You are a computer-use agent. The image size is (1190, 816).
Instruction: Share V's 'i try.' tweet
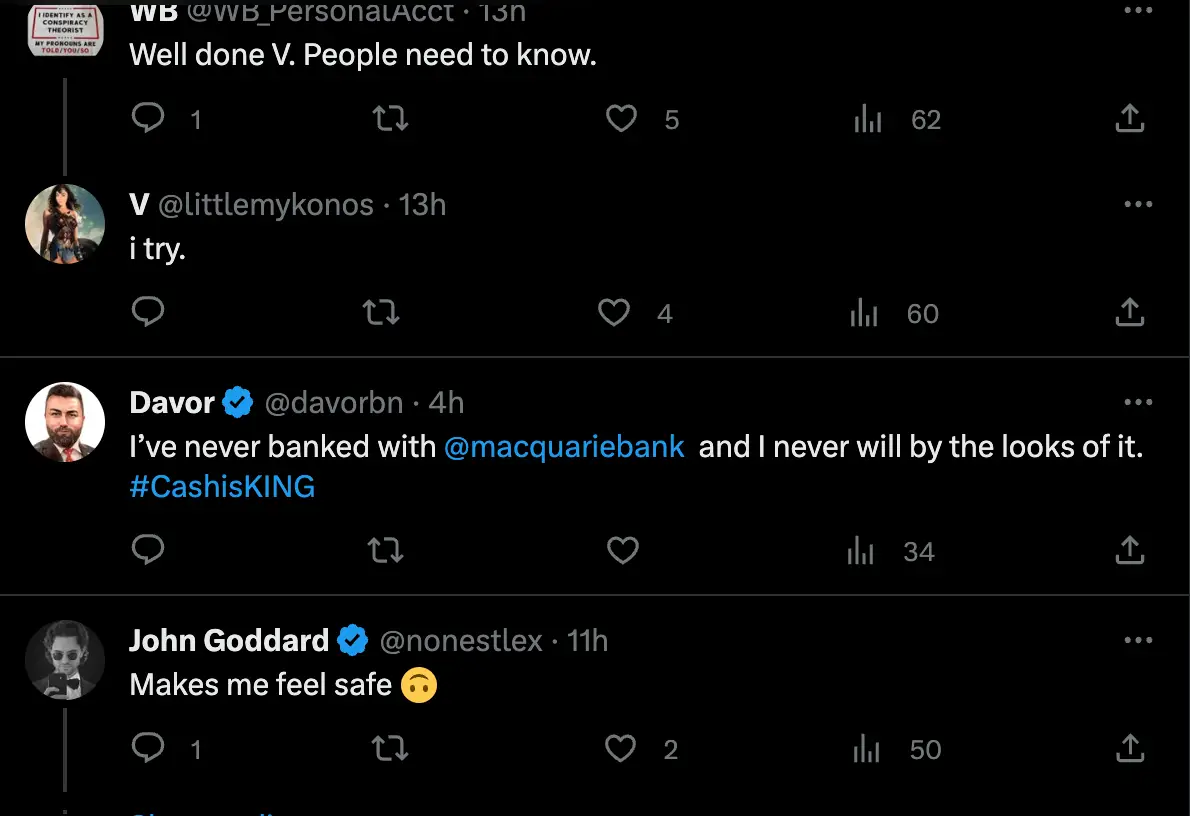pos(1129,313)
